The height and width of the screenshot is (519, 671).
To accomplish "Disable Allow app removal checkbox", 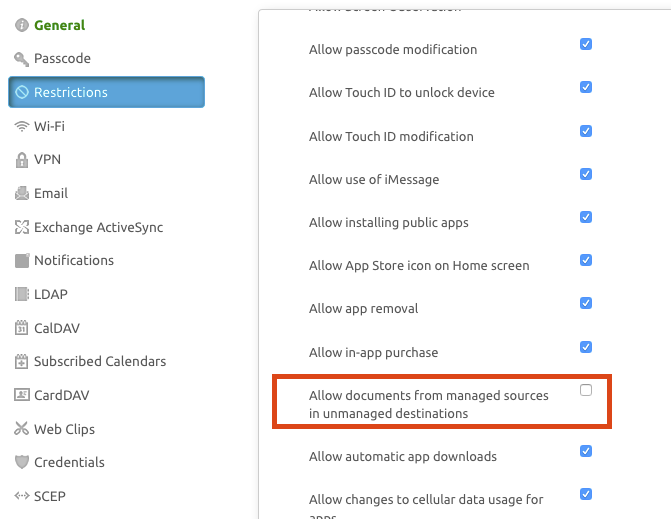I will click(586, 303).
